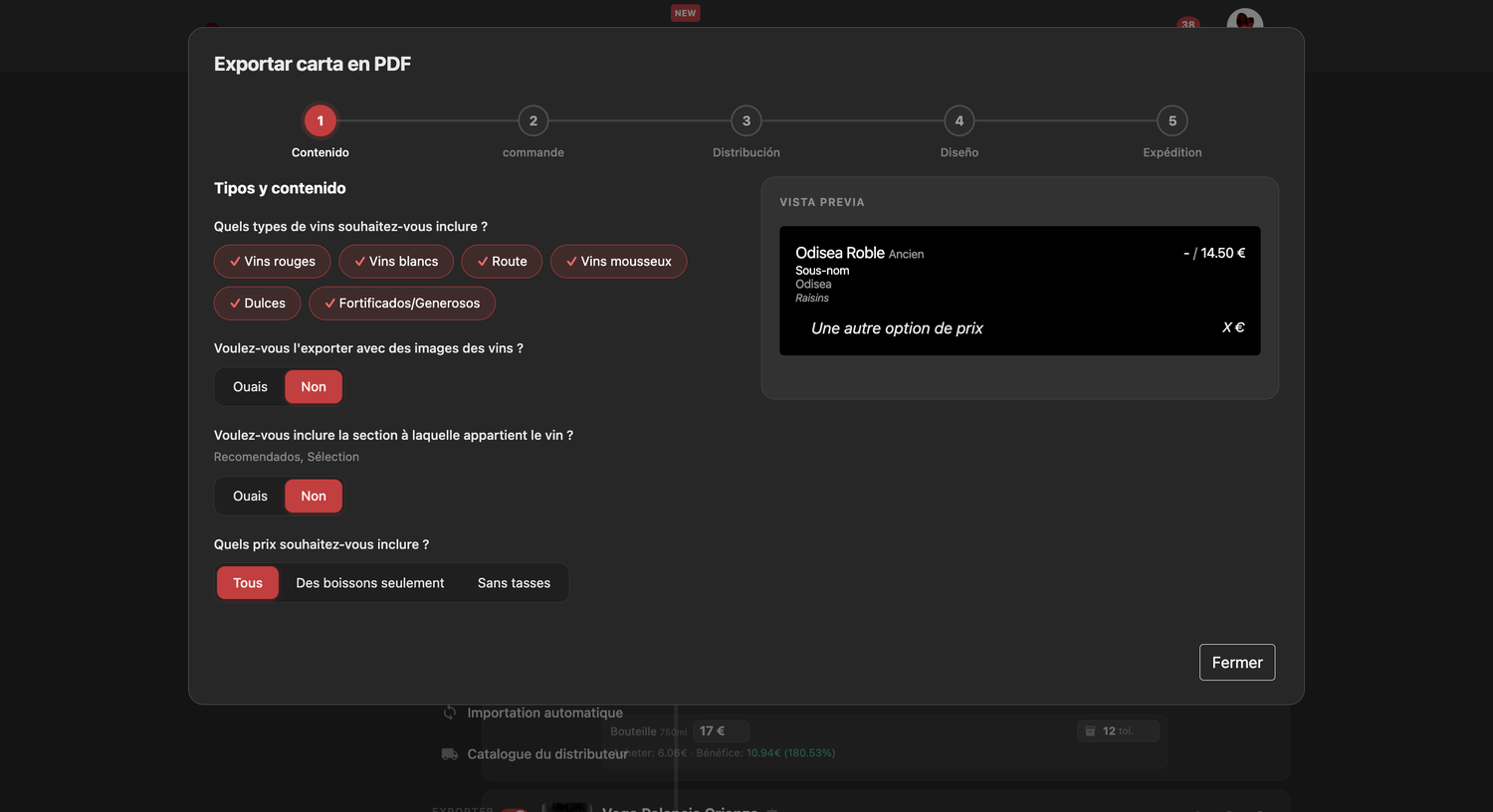Click the Importation automatique sync icon in background
Screen dimensions: 1493x812
tap(450, 712)
